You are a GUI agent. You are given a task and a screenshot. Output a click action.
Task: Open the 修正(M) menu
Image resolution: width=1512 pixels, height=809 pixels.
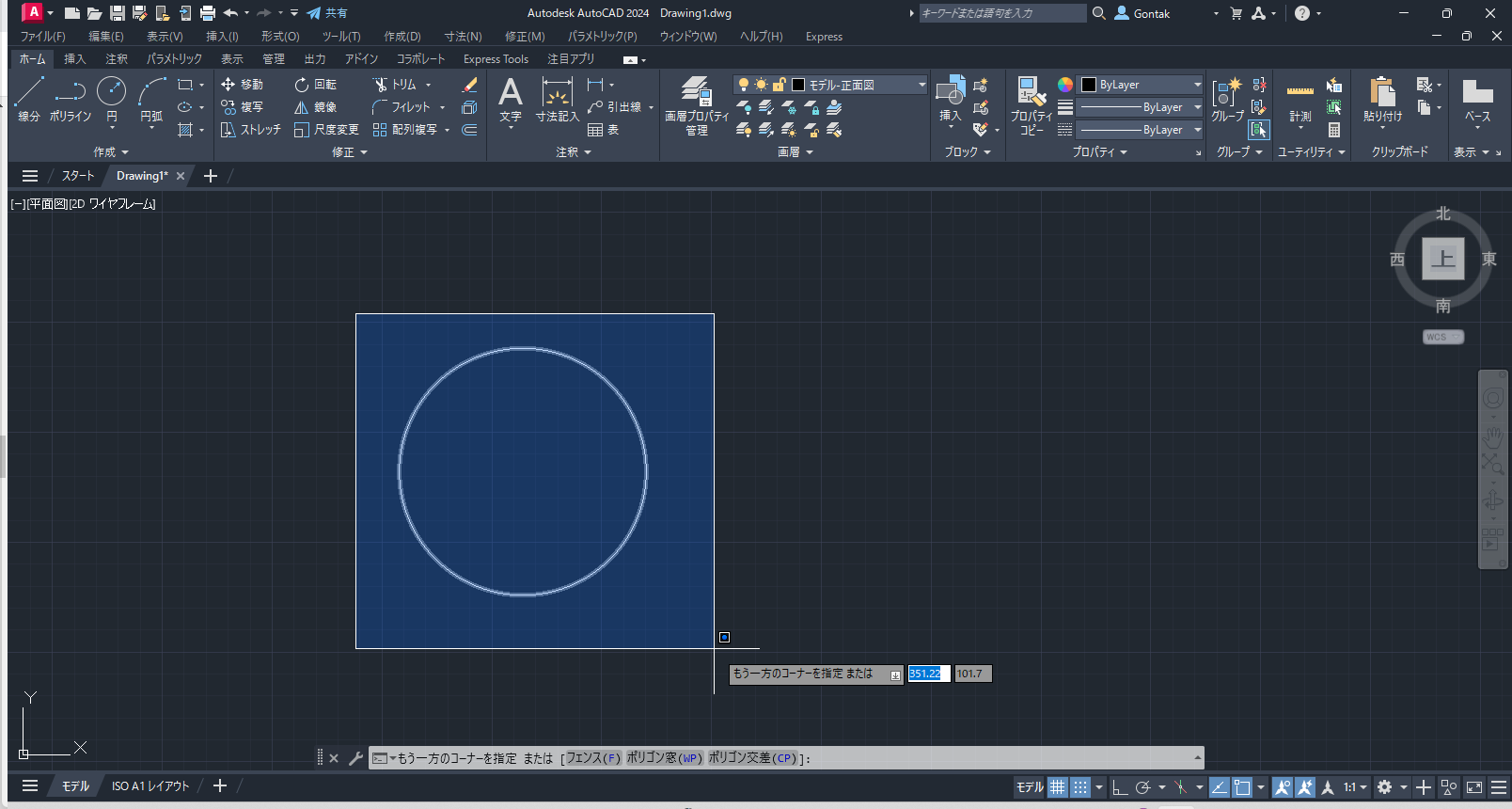524,37
